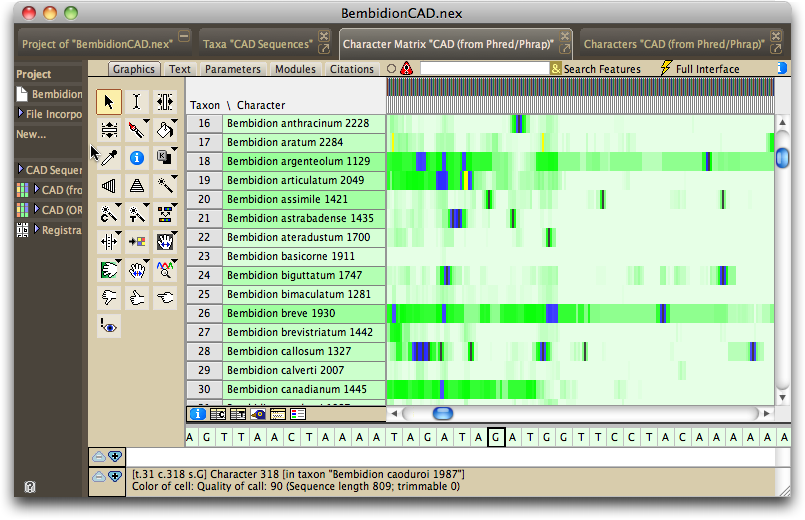Image resolution: width=805 pixels, height=520 pixels.
Task: Expand the CAD Sequences project item
Action: [x=21, y=168]
